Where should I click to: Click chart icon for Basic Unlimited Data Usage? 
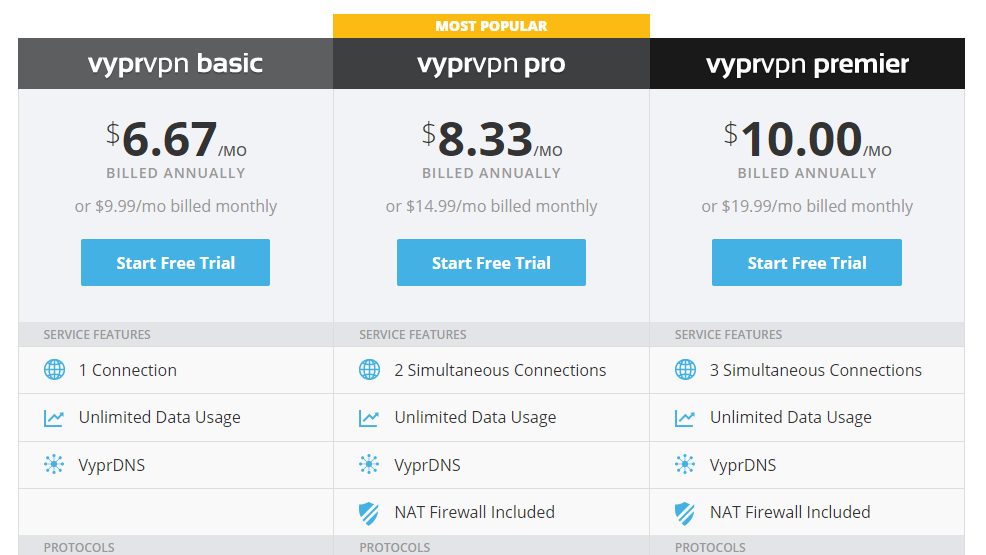pos(53,418)
